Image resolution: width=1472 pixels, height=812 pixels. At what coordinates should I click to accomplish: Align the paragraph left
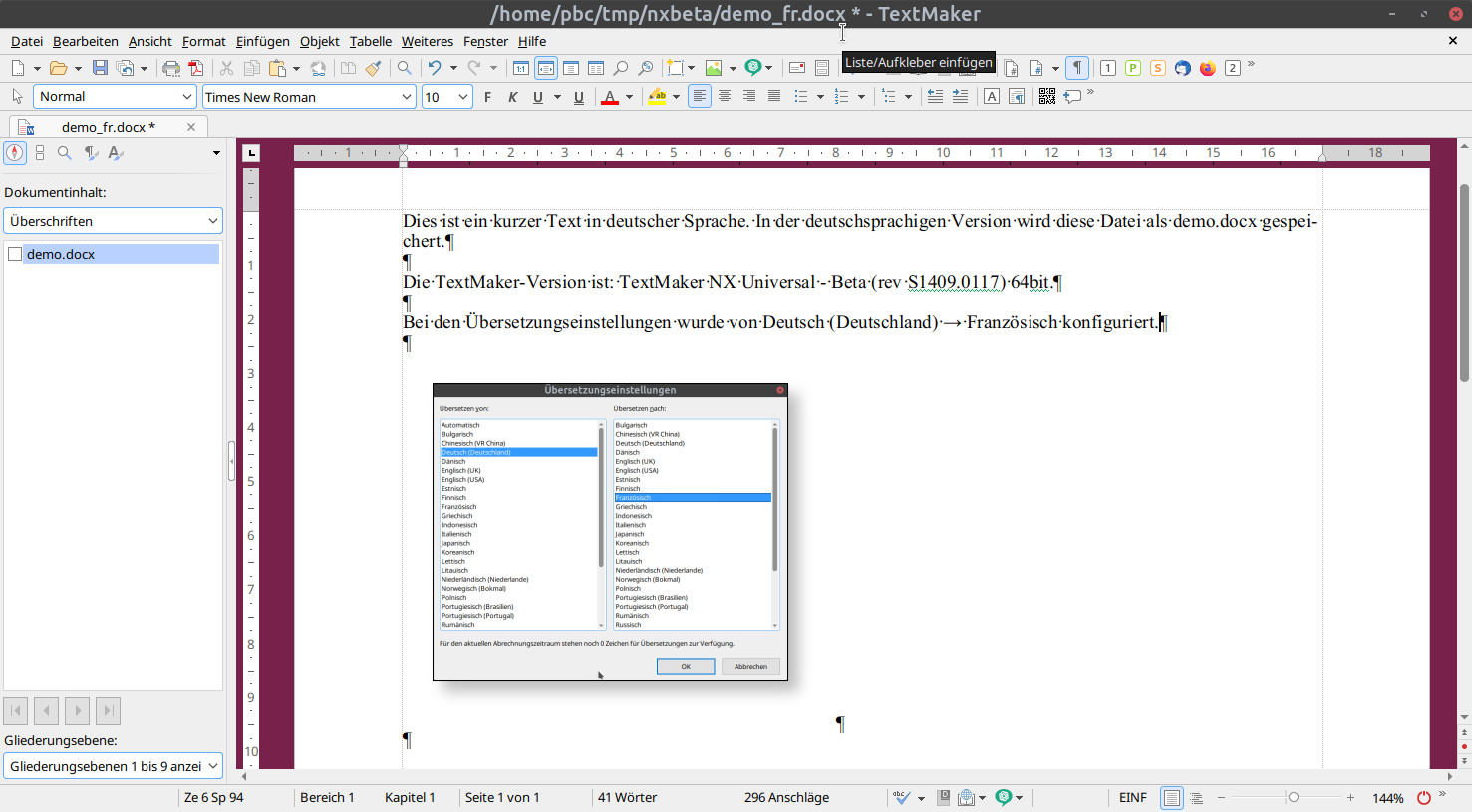700,97
